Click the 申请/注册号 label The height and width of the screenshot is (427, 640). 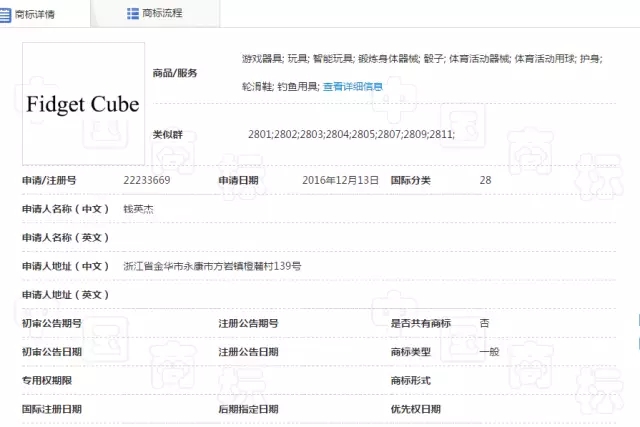(49, 180)
